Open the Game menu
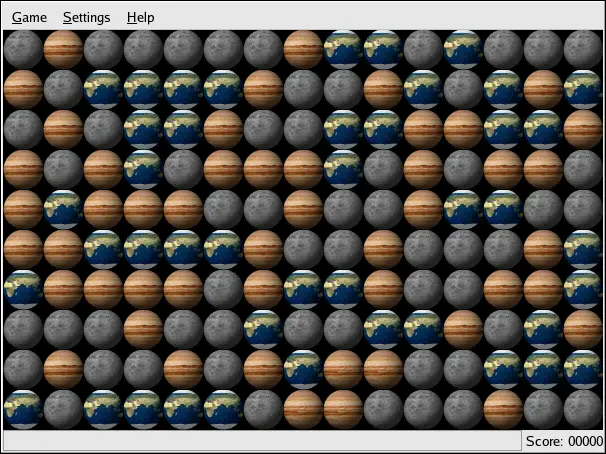This screenshot has height=454, width=606. point(29,17)
